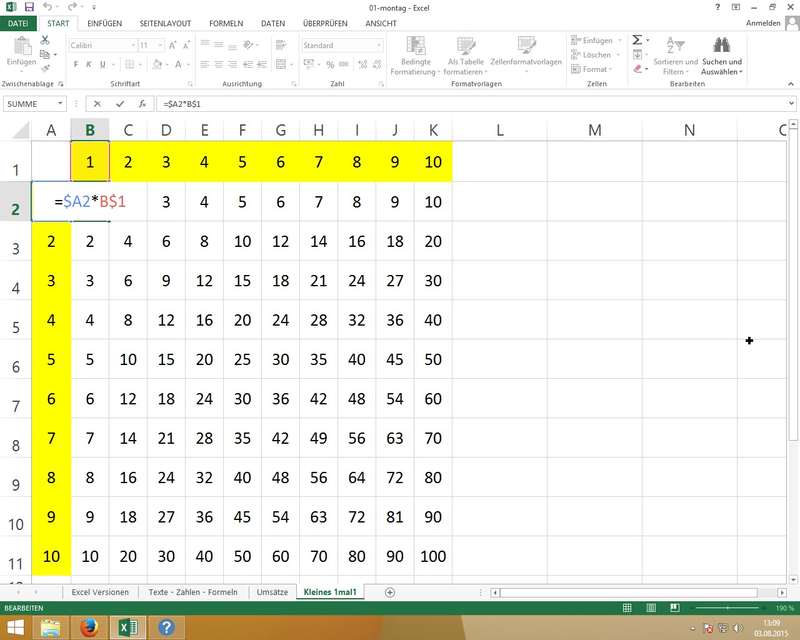Click the fill color bucket icon
800x640 pixels.
click(x=157, y=64)
